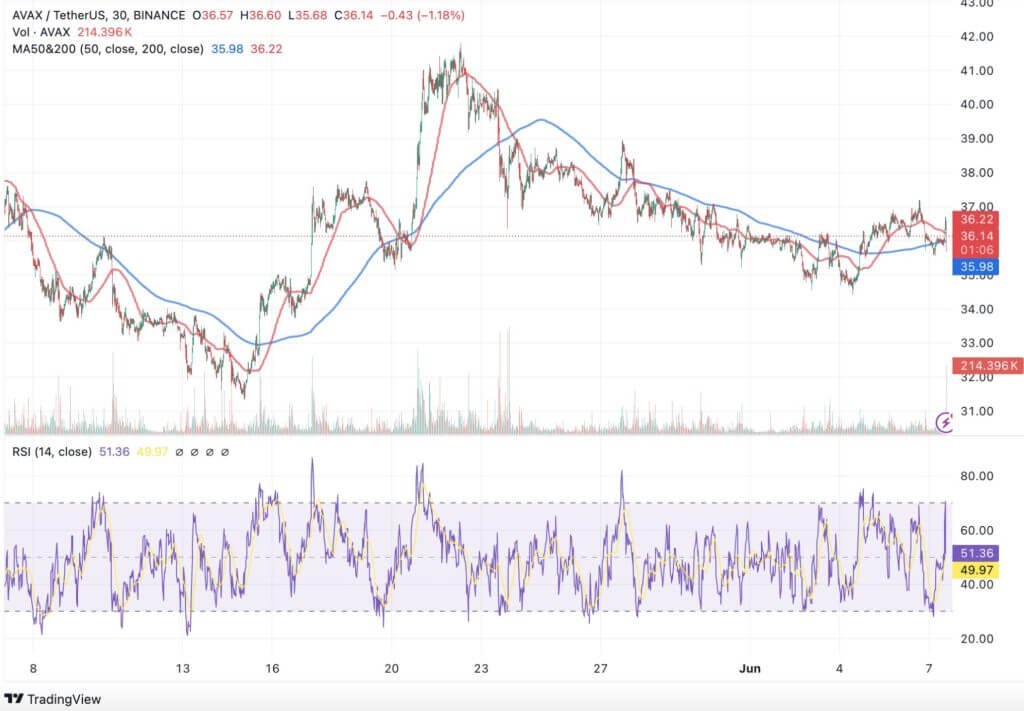This screenshot has width=1024, height=711.
Task: Click the yellow RSI value 49.97 in the legend
Action: (152, 452)
